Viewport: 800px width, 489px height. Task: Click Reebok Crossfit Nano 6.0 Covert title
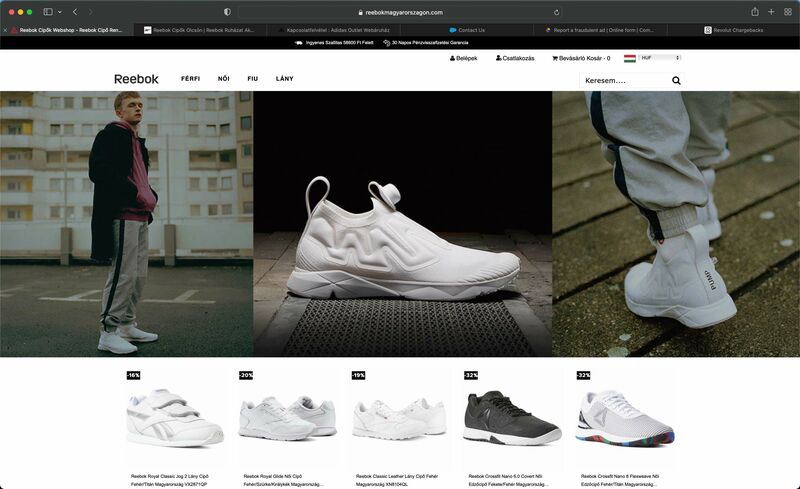pyautogui.click(x=509, y=480)
